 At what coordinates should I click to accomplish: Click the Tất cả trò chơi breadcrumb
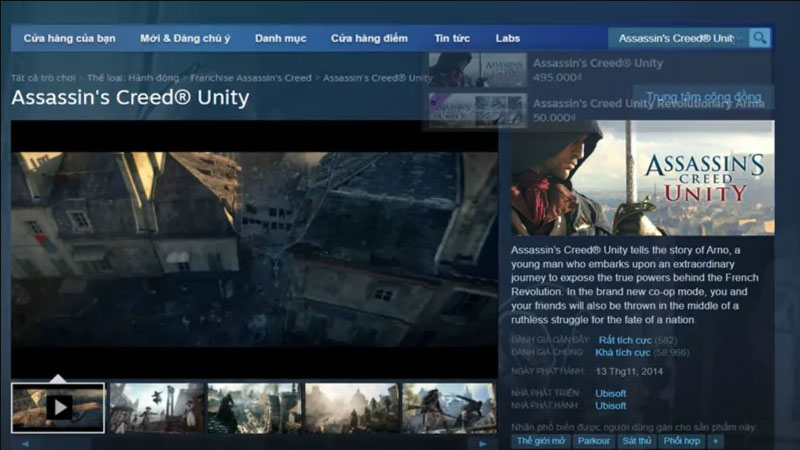(x=43, y=77)
